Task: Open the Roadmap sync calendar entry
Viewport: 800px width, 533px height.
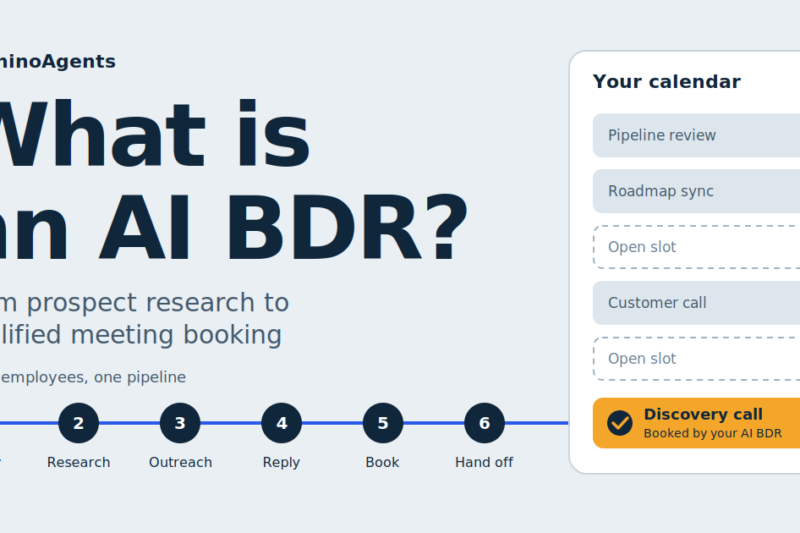Action: (696, 191)
